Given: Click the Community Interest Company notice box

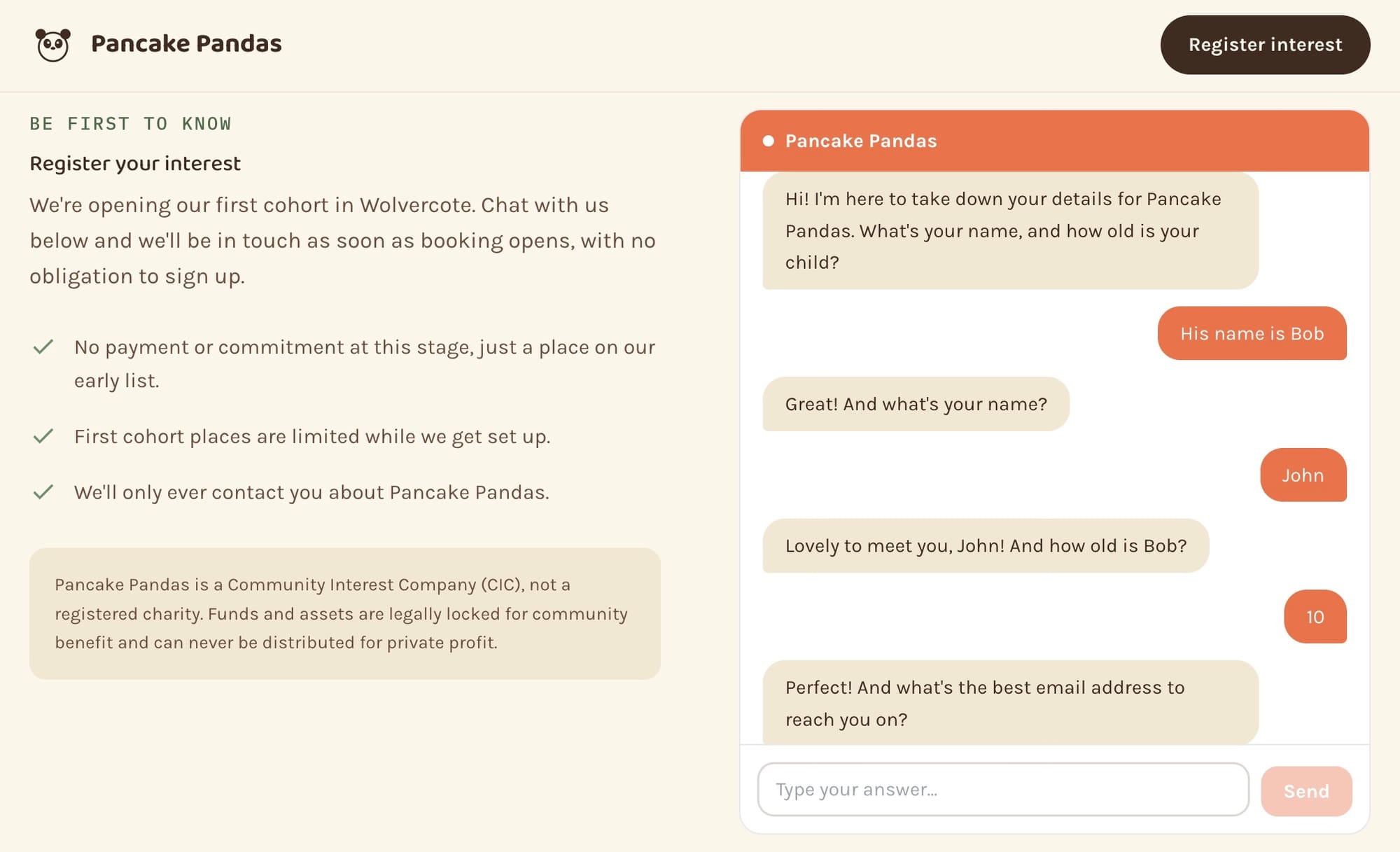Looking at the screenshot, I should point(345,613).
